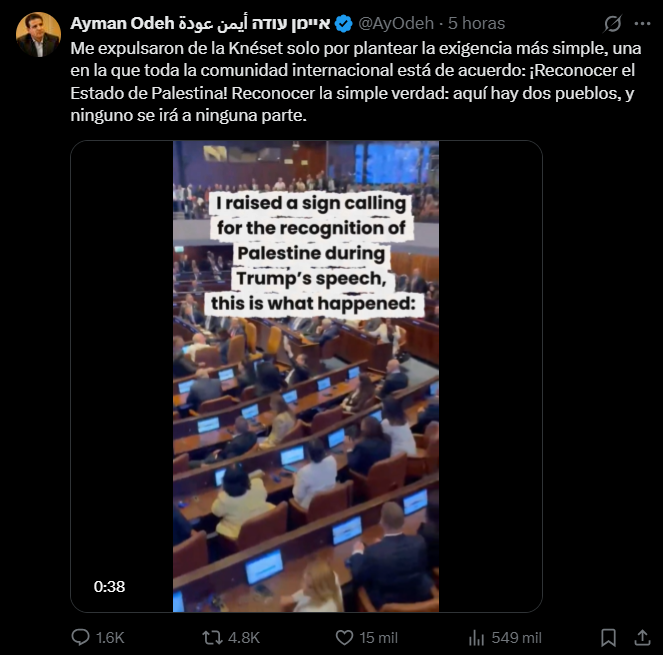Viewport: 663px width, 655px height.
Task: Bookmark this post
Action: [608, 637]
